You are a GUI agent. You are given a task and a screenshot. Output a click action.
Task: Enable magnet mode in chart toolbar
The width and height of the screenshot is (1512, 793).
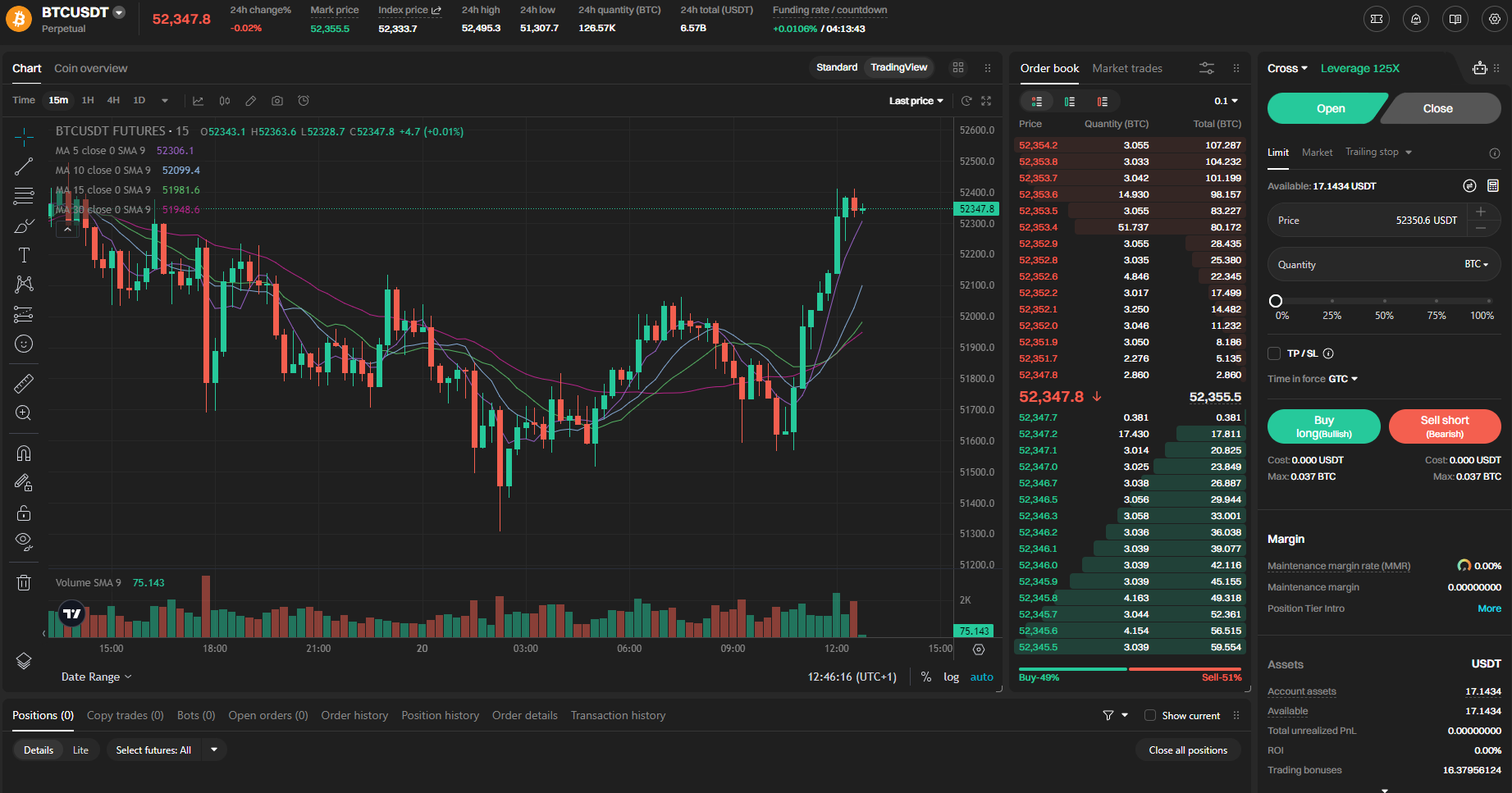pos(24,453)
